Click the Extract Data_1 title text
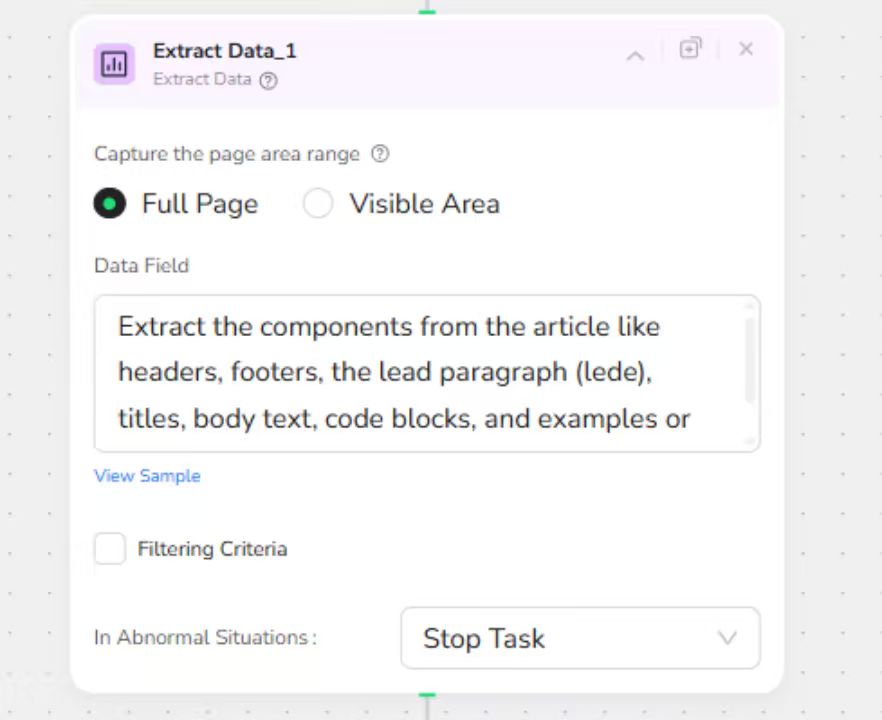The height and width of the screenshot is (720, 882). point(225,51)
